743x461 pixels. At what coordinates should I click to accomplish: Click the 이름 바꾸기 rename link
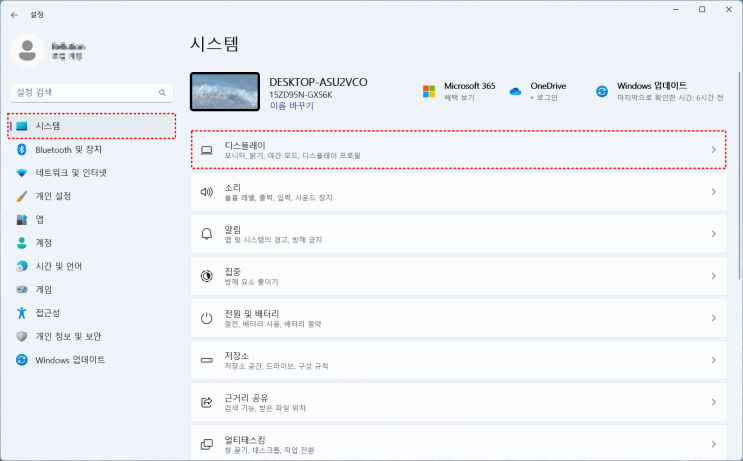point(291,106)
